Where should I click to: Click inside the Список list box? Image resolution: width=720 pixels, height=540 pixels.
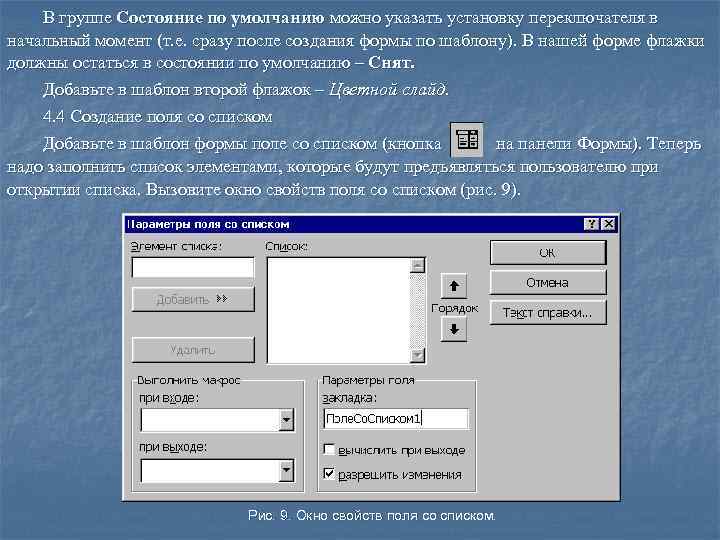click(339, 310)
